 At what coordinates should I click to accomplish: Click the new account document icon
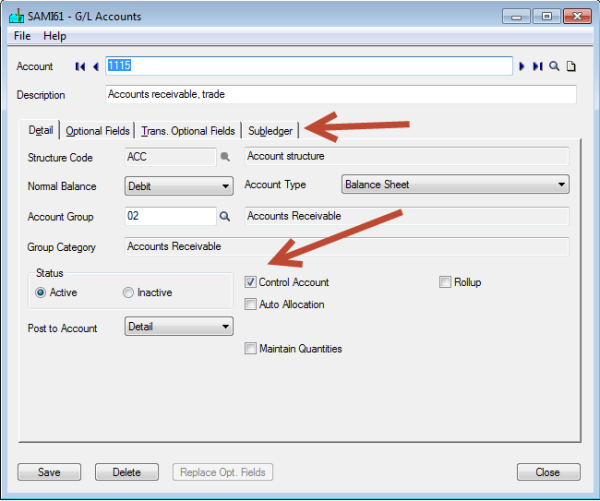pyautogui.click(x=571, y=67)
